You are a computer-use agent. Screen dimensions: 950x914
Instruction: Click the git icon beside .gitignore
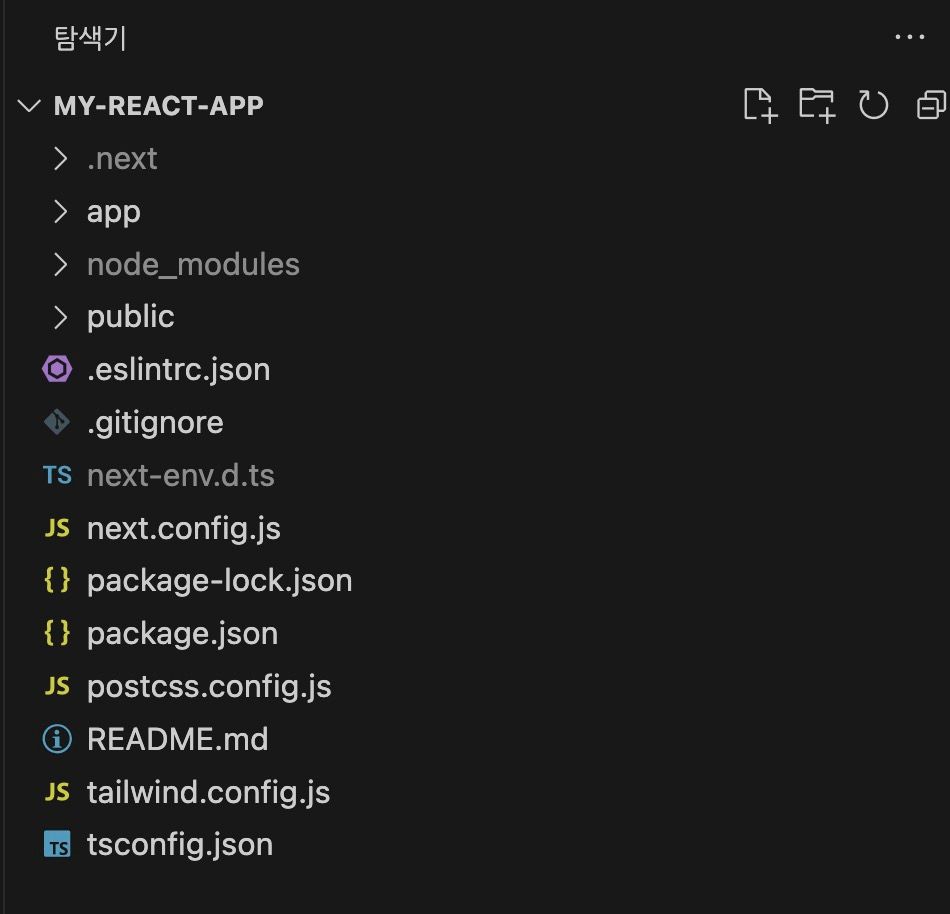tap(58, 422)
